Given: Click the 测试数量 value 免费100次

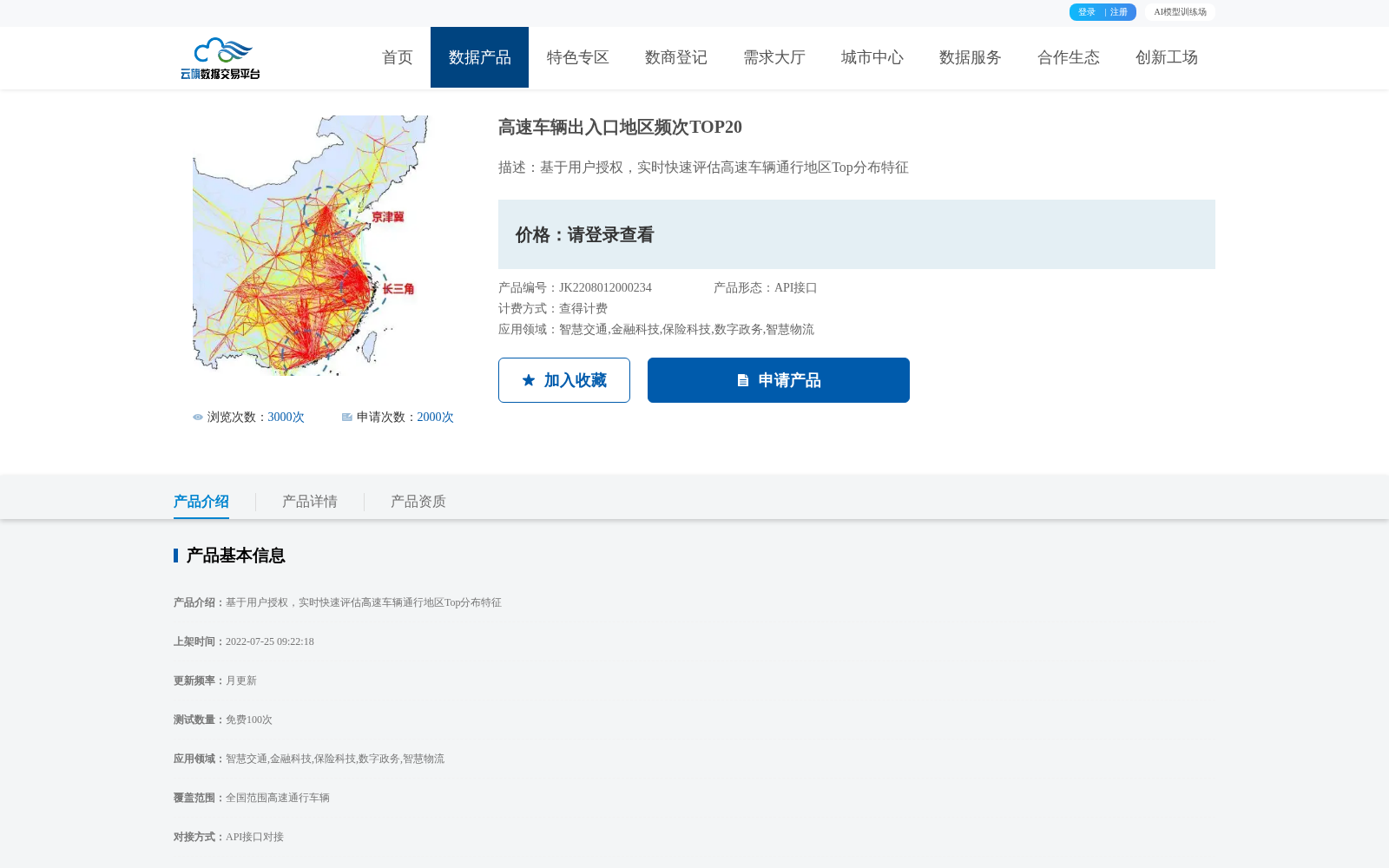Looking at the screenshot, I should click(x=249, y=720).
